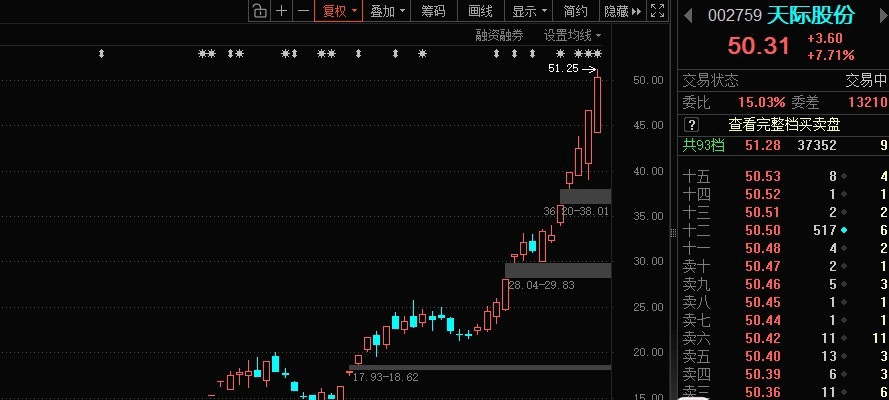889x400 pixels.
Task: Zoom out chart with minus button
Action: (303, 11)
